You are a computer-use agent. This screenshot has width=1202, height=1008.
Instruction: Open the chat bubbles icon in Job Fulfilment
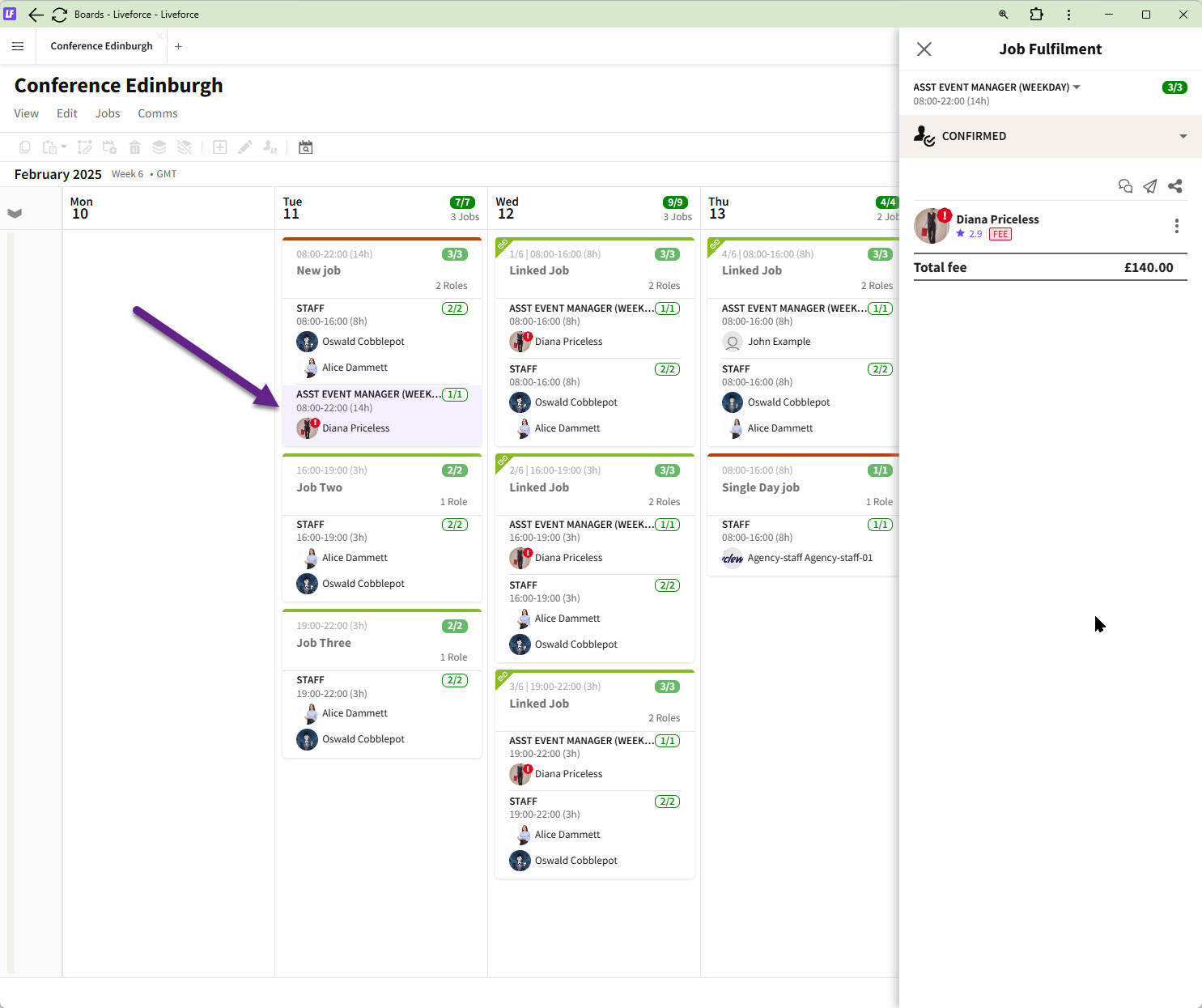[1125, 186]
